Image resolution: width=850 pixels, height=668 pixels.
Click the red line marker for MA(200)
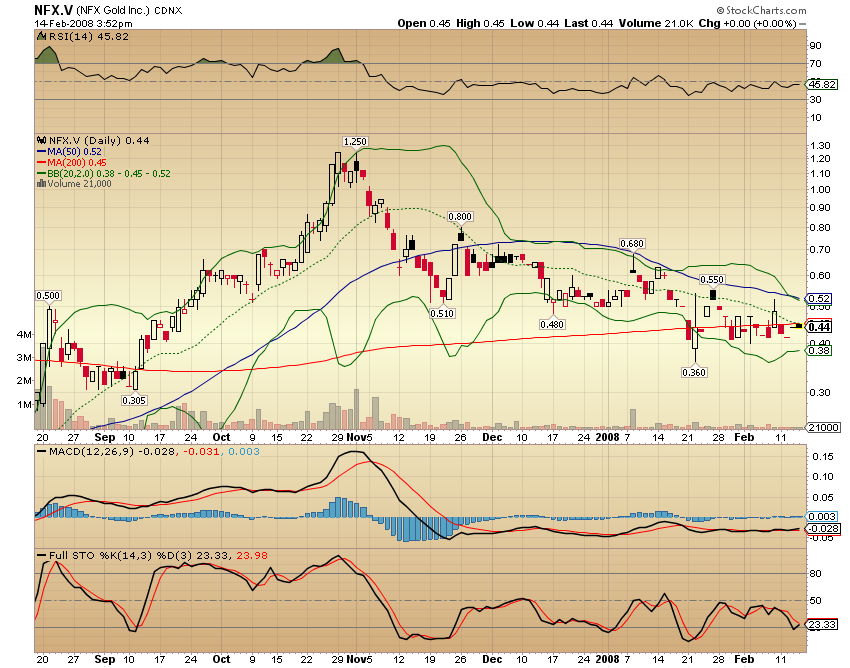tap(41, 162)
